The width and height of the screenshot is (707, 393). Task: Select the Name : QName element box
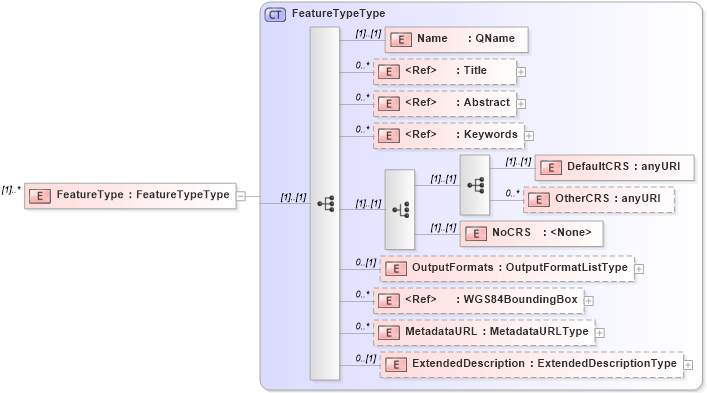click(x=456, y=40)
